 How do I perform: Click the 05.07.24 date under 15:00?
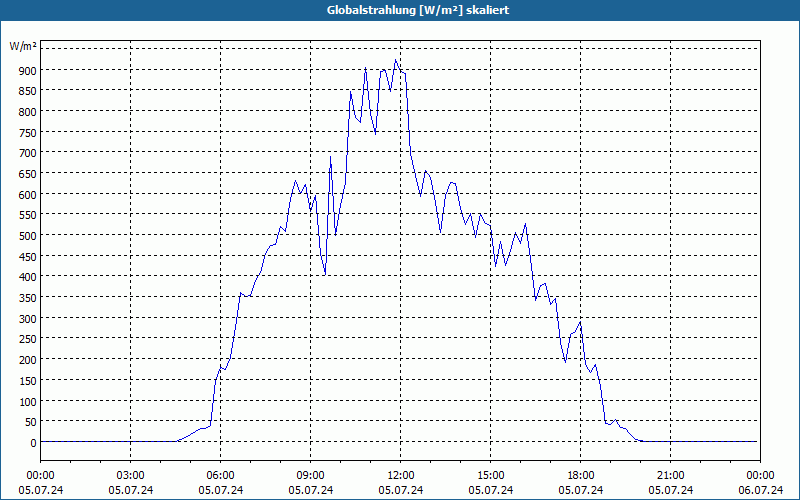click(x=490, y=490)
